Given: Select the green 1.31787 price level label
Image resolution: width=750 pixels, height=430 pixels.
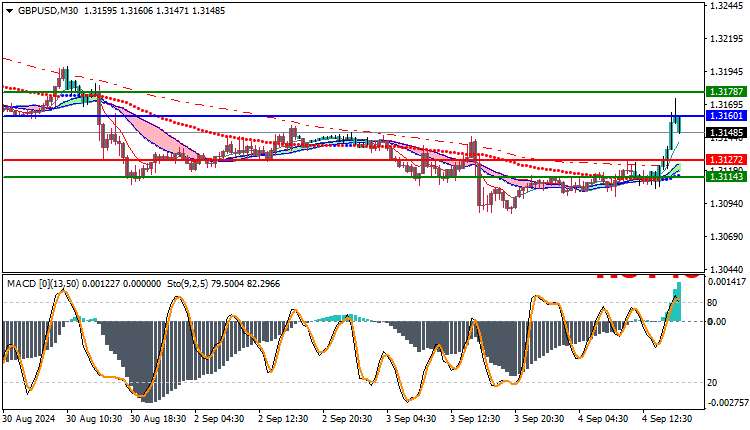Looking at the screenshot, I should (726, 91).
